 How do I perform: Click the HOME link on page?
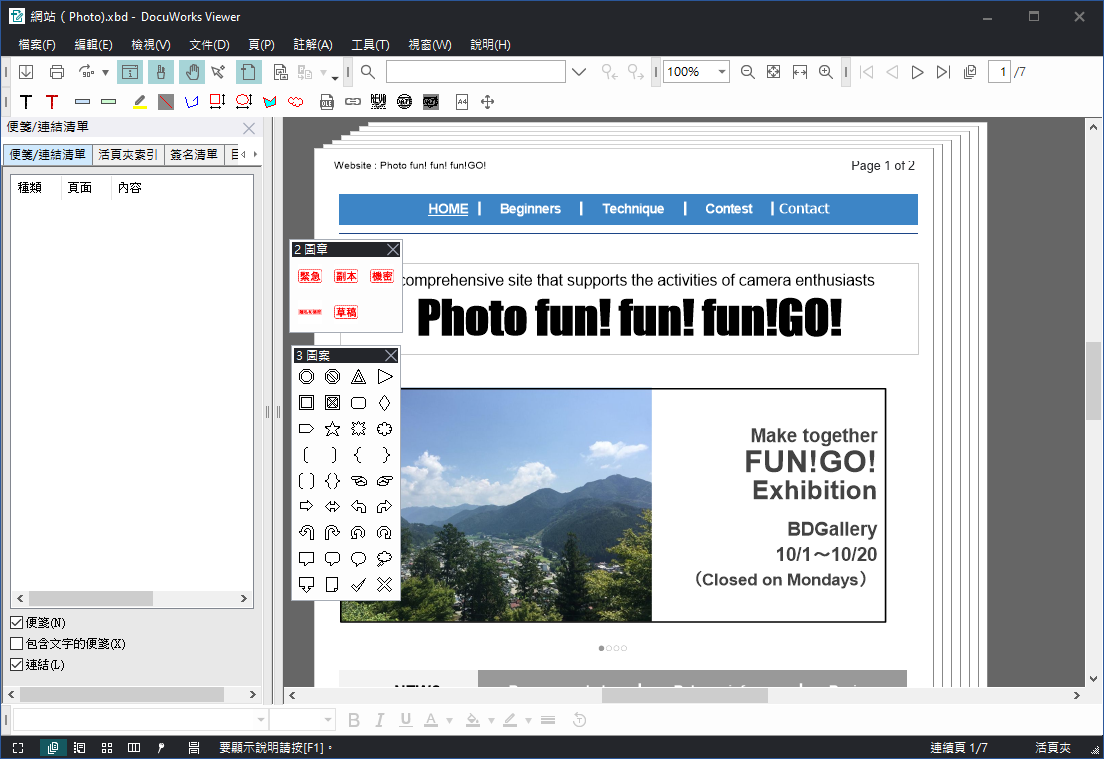(448, 208)
